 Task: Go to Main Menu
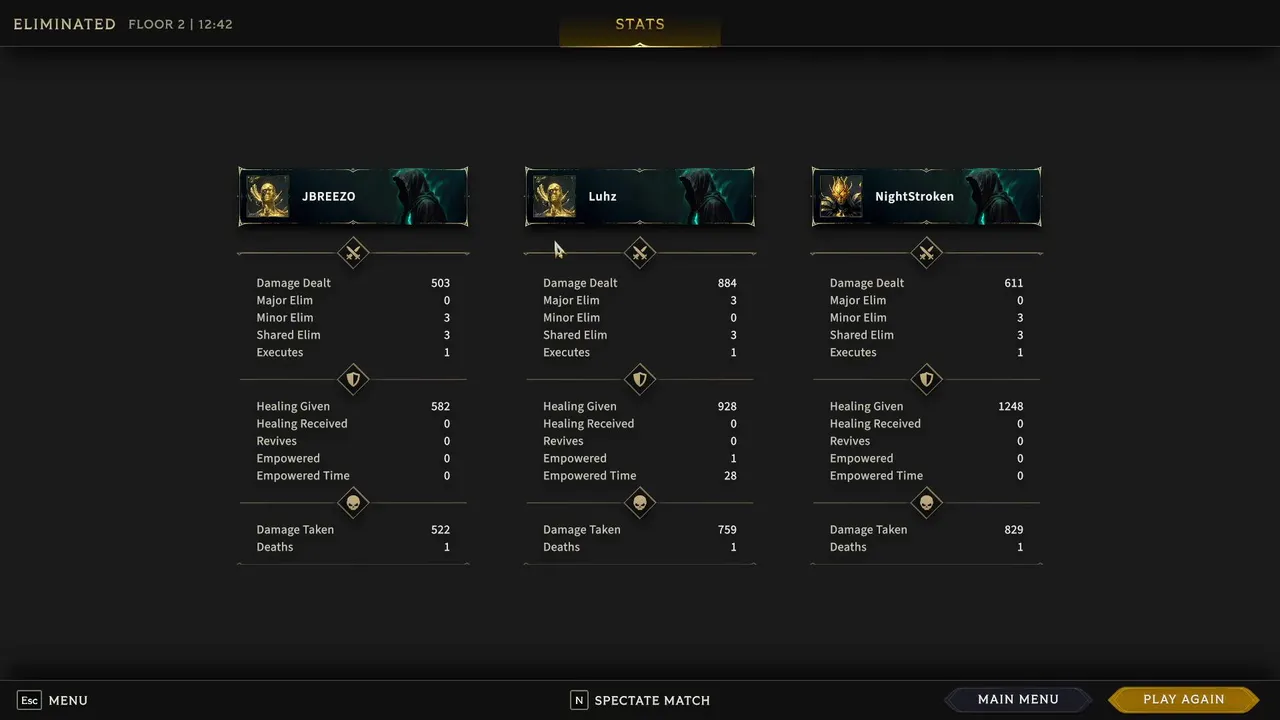point(1018,700)
